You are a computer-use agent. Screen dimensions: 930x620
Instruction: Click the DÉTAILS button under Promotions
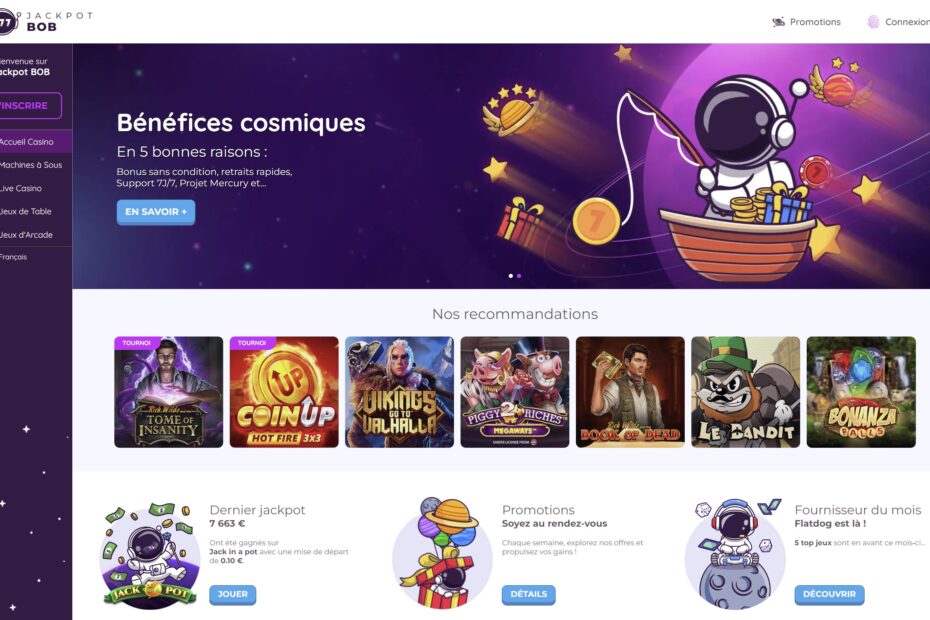point(528,594)
